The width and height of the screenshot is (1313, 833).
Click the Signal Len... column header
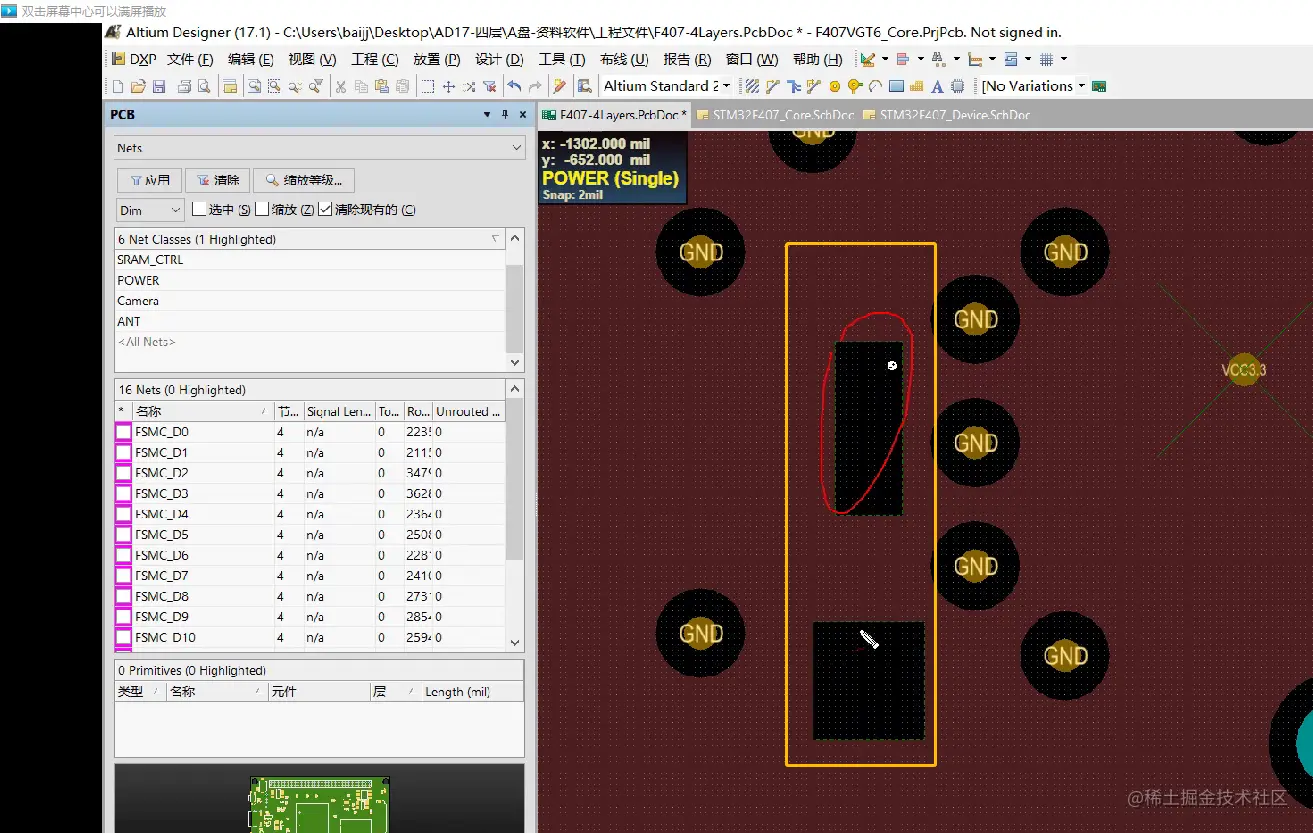click(339, 411)
